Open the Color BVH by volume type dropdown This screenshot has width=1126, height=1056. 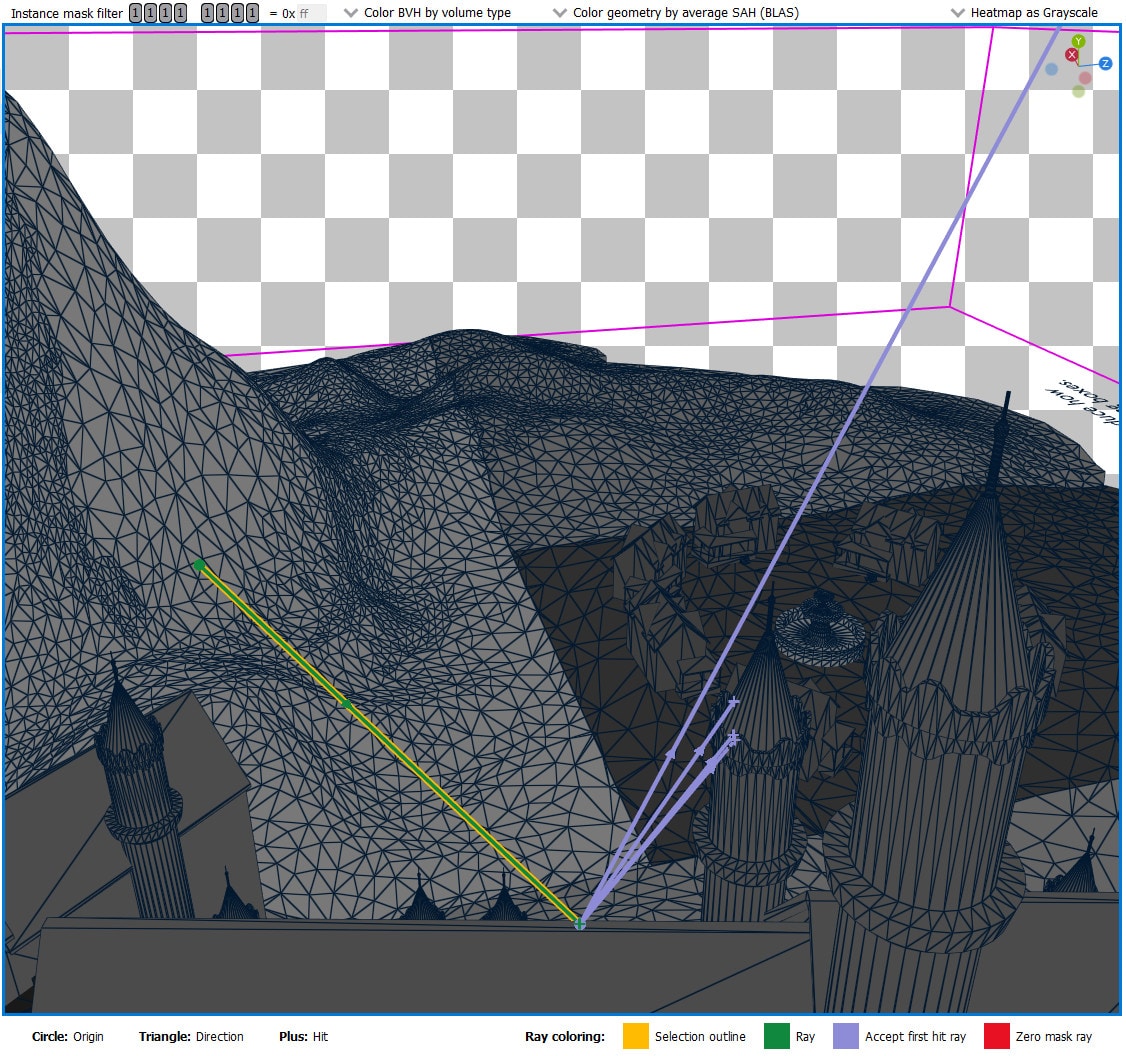tap(427, 13)
